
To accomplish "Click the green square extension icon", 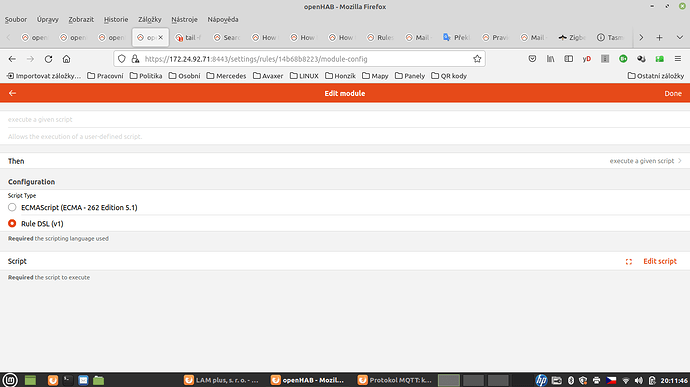I will pyautogui.click(x=659, y=59).
